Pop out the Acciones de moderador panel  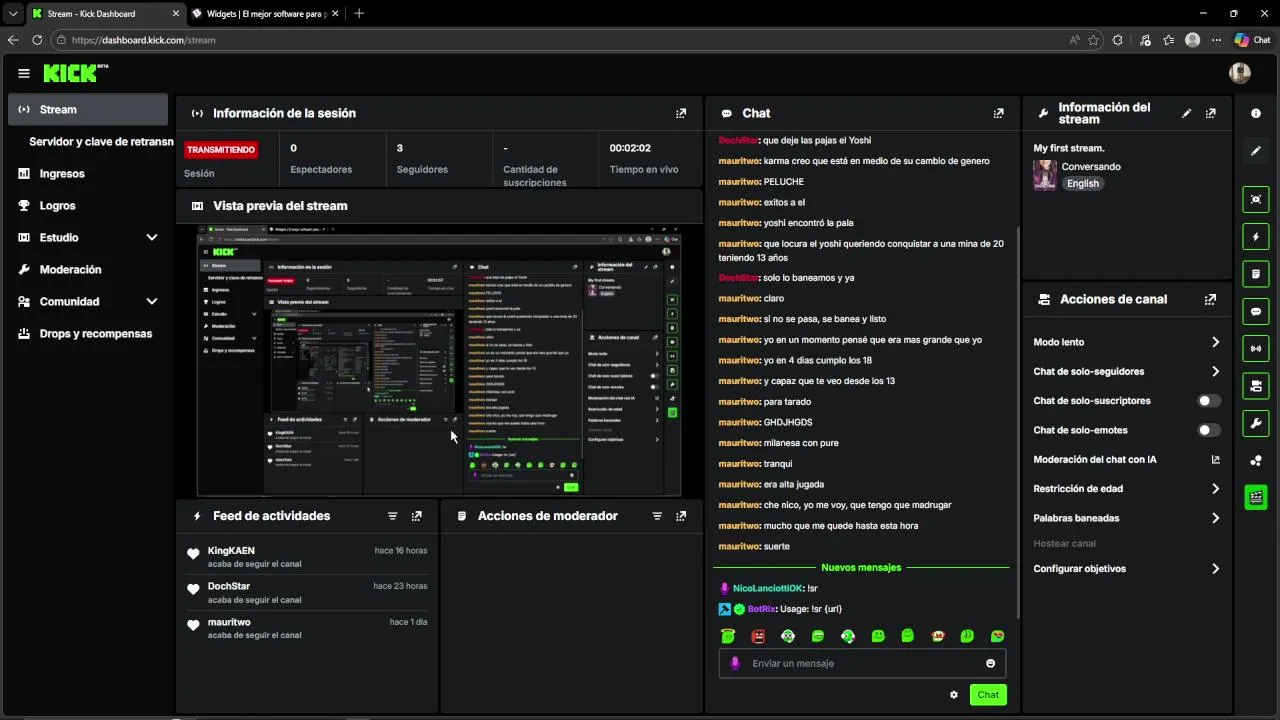coord(681,516)
